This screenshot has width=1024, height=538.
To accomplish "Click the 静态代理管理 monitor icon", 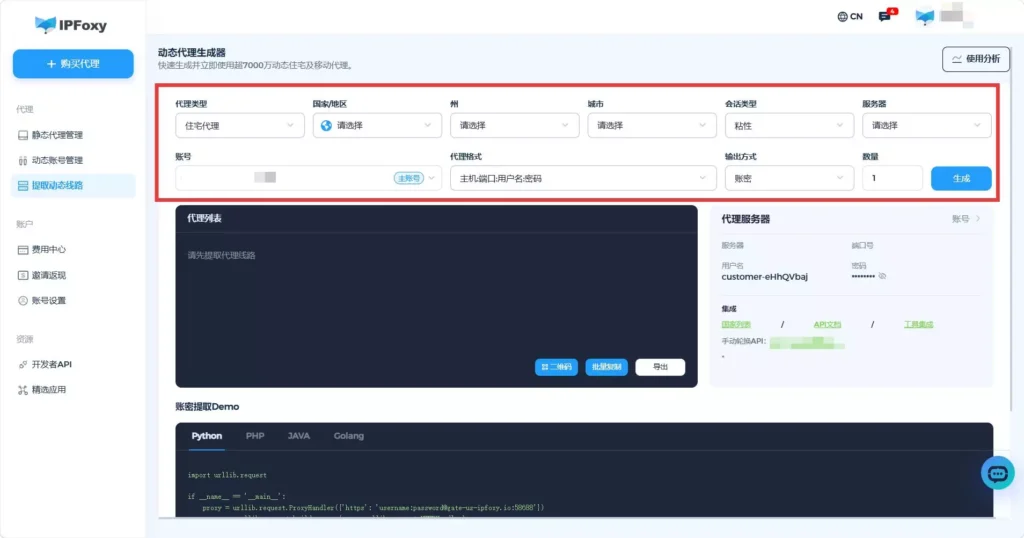I will [23, 135].
